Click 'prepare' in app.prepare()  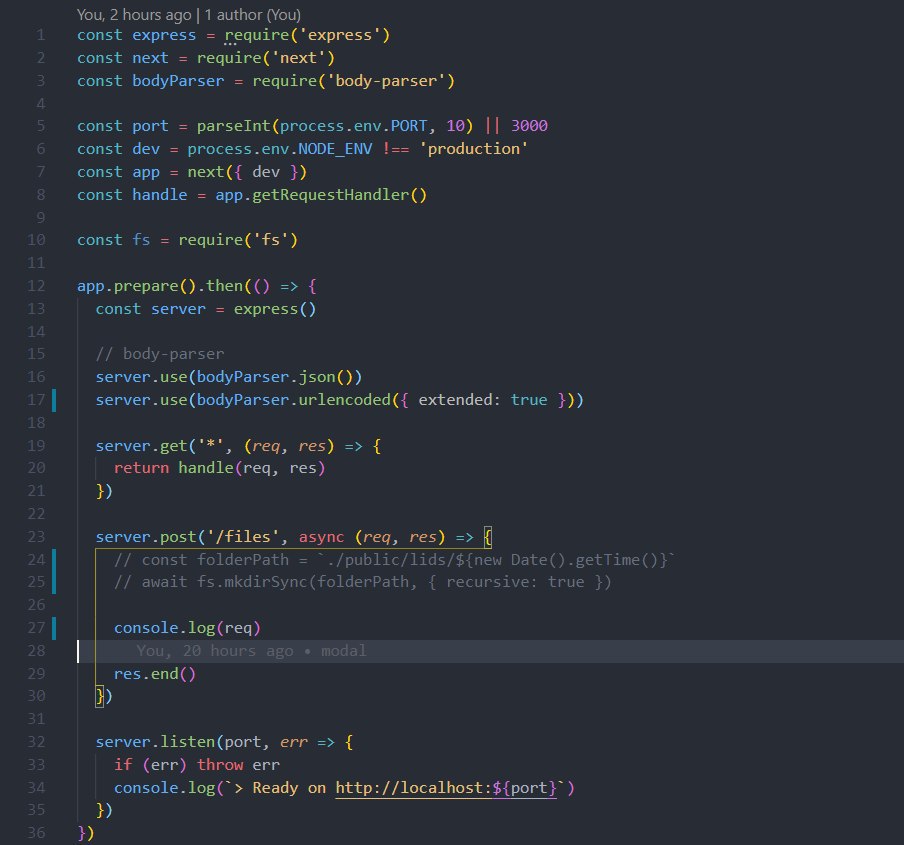(x=146, y=286)
